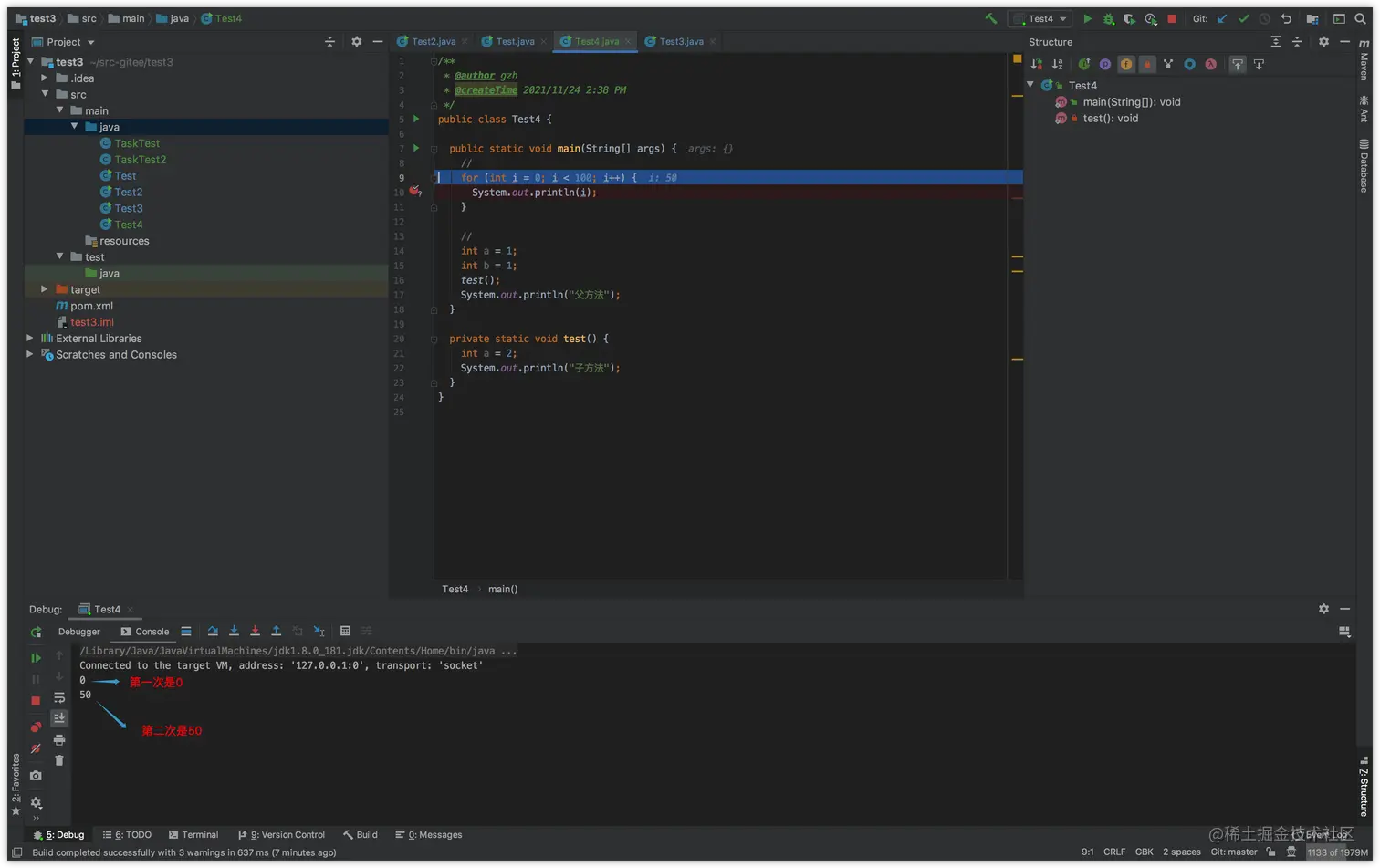Screen dimensions: 1380x868
Task: Collapse all in Structure panel header
Action: click(1297, 42)
